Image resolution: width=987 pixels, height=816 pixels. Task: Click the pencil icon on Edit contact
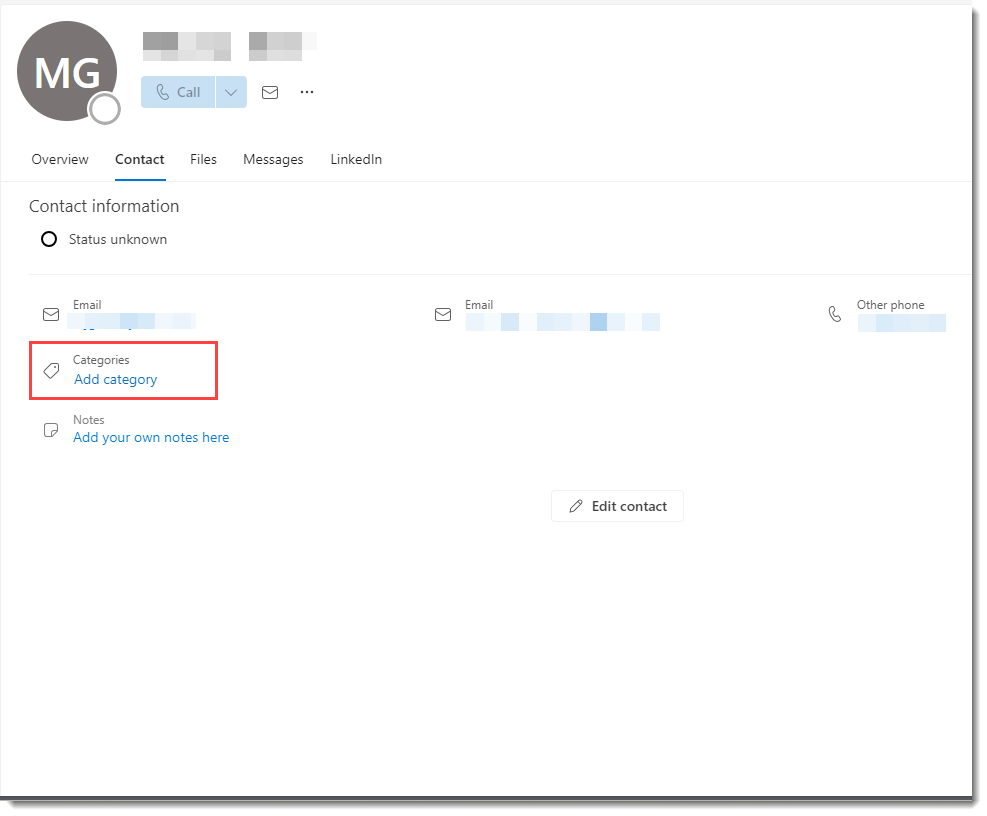tap(576, 506)
